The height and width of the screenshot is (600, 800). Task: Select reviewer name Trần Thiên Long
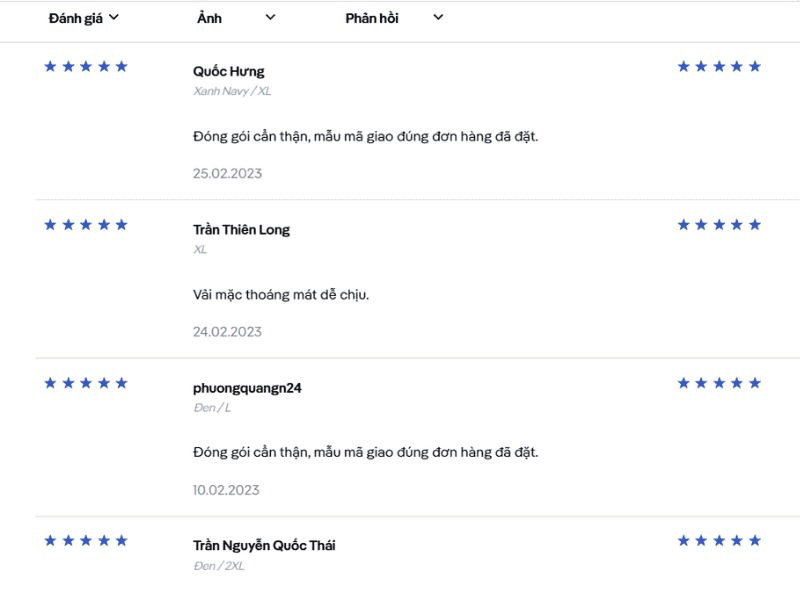click(x=241, y=229)
